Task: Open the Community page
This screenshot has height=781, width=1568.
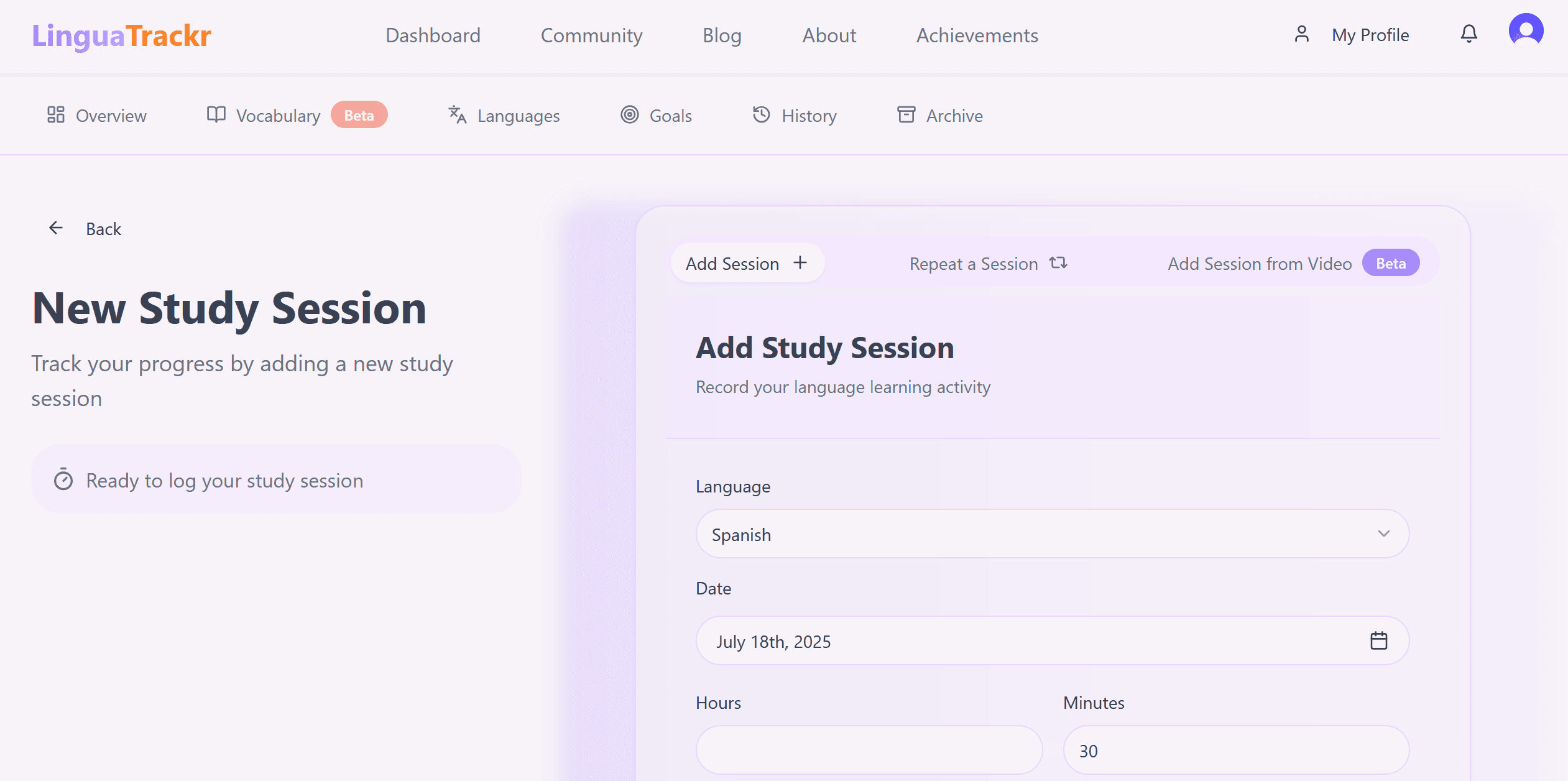Action: tap(591, 35)
